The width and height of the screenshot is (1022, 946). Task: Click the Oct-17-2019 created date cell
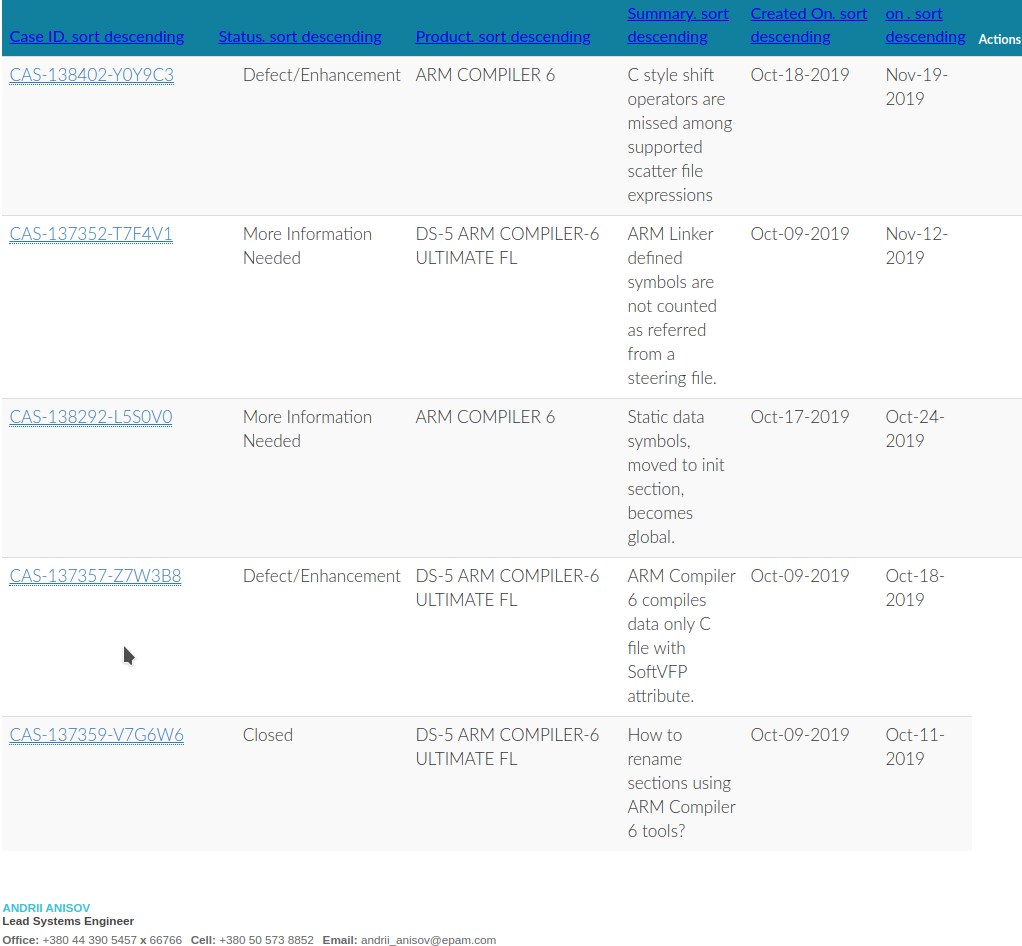pos(799,417)
